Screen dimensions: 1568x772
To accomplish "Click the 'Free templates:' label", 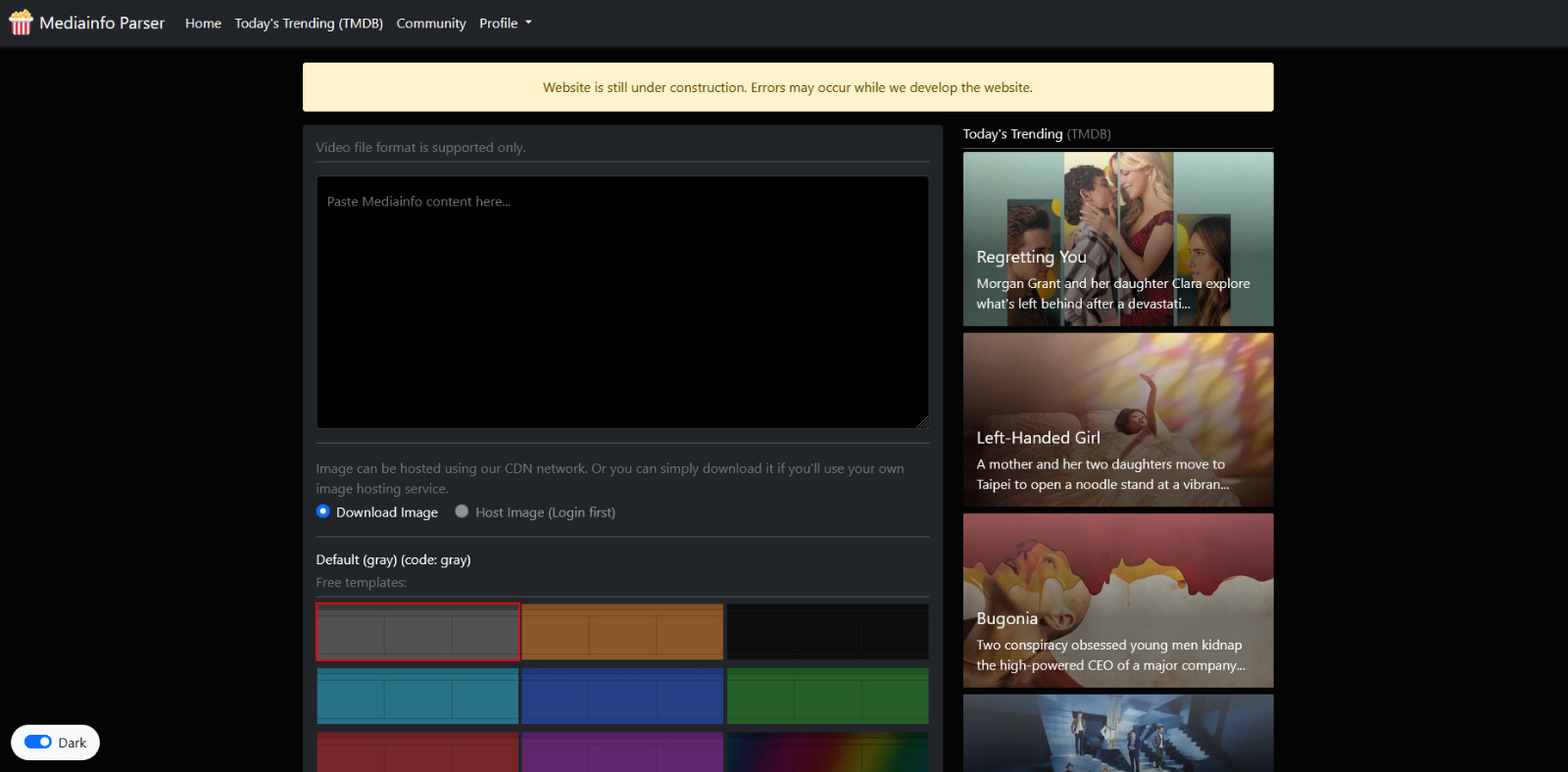I will coord(361,582).
